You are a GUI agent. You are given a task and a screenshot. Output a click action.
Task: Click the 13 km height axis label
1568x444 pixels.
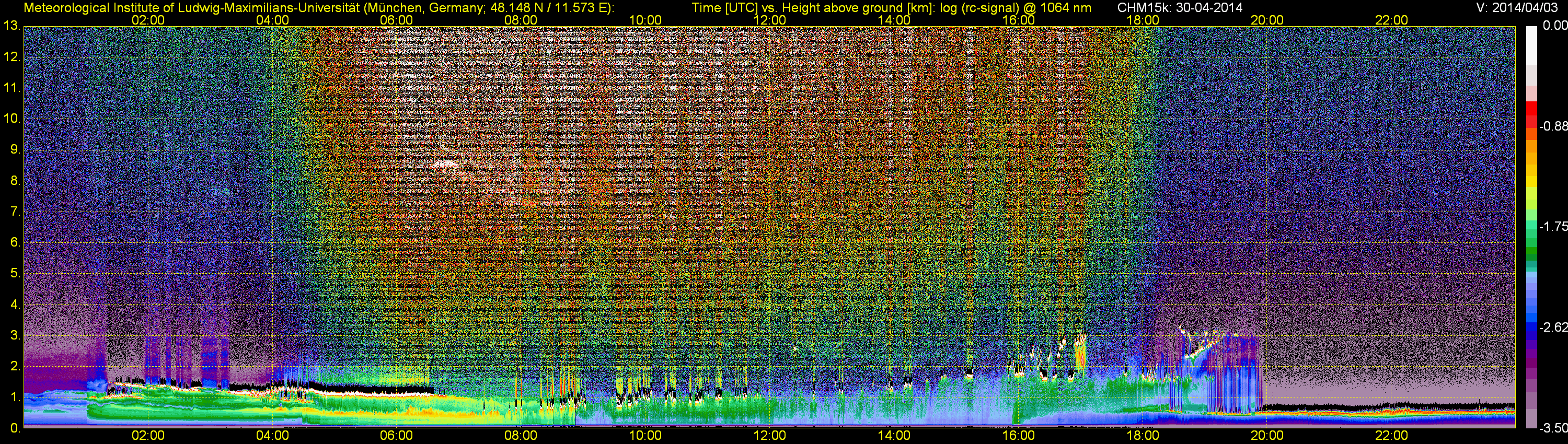pos(11,26)
